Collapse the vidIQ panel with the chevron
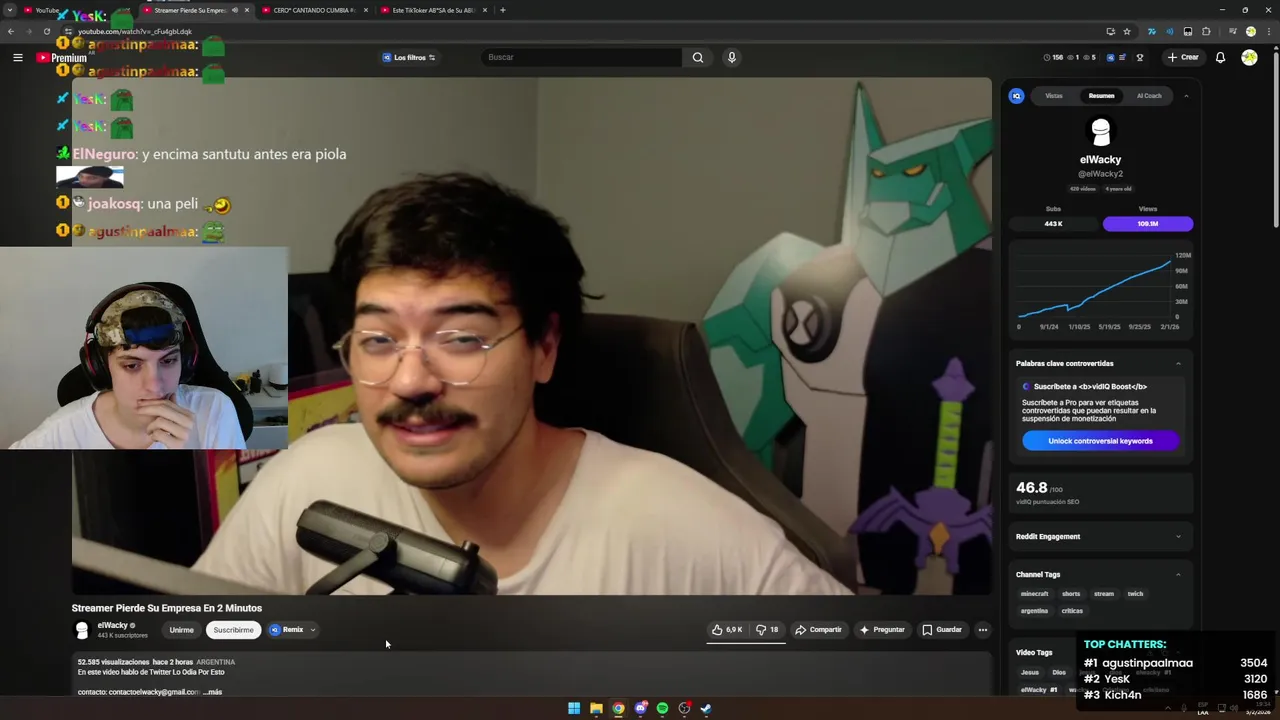Image resolution: width=1280 pixels, height=720 pixels. click(x=1186, y=96)
